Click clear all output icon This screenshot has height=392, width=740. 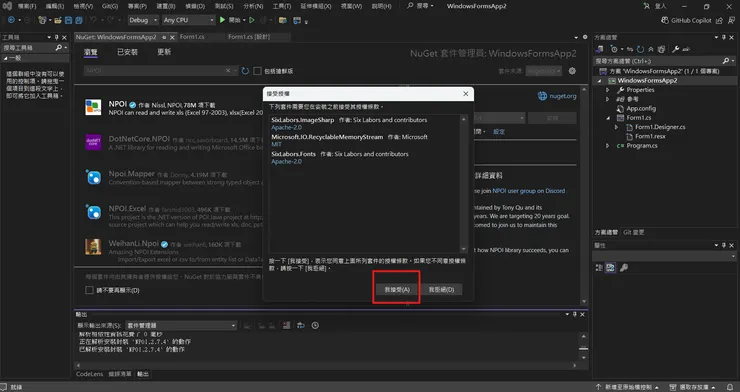point(286,325)
